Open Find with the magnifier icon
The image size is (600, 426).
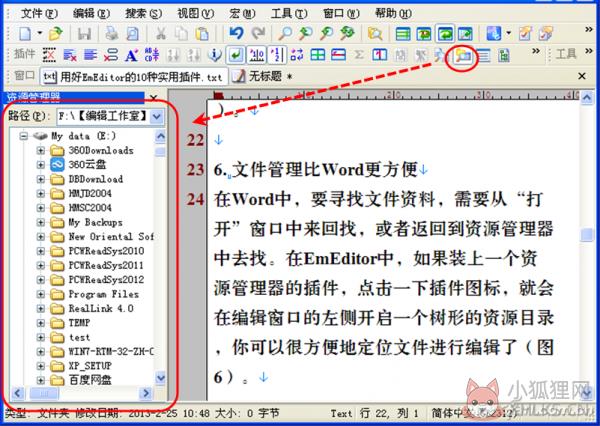pyautogui.click(x=285, y=34)
